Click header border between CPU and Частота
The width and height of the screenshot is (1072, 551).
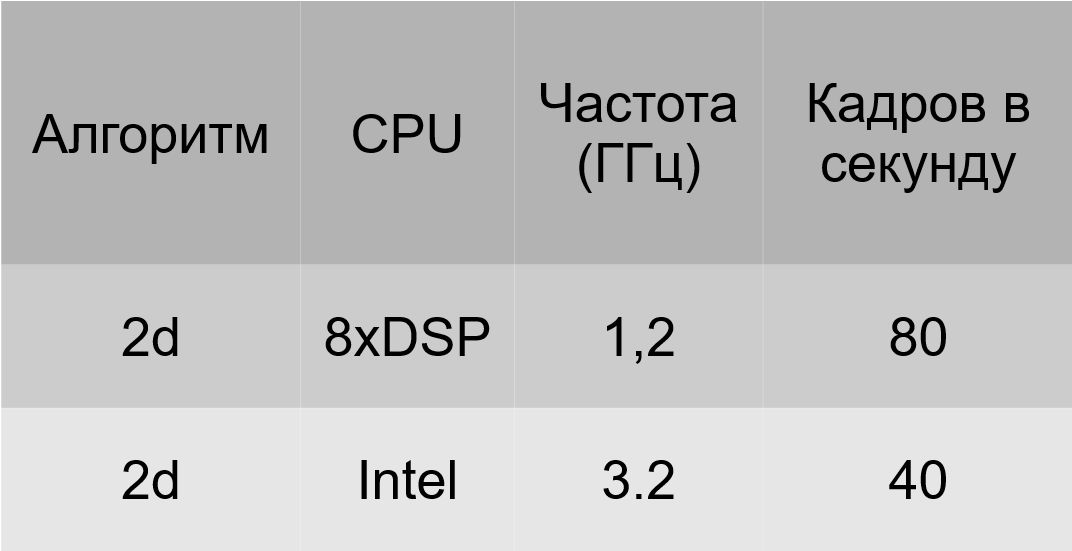tap(514, 133)
